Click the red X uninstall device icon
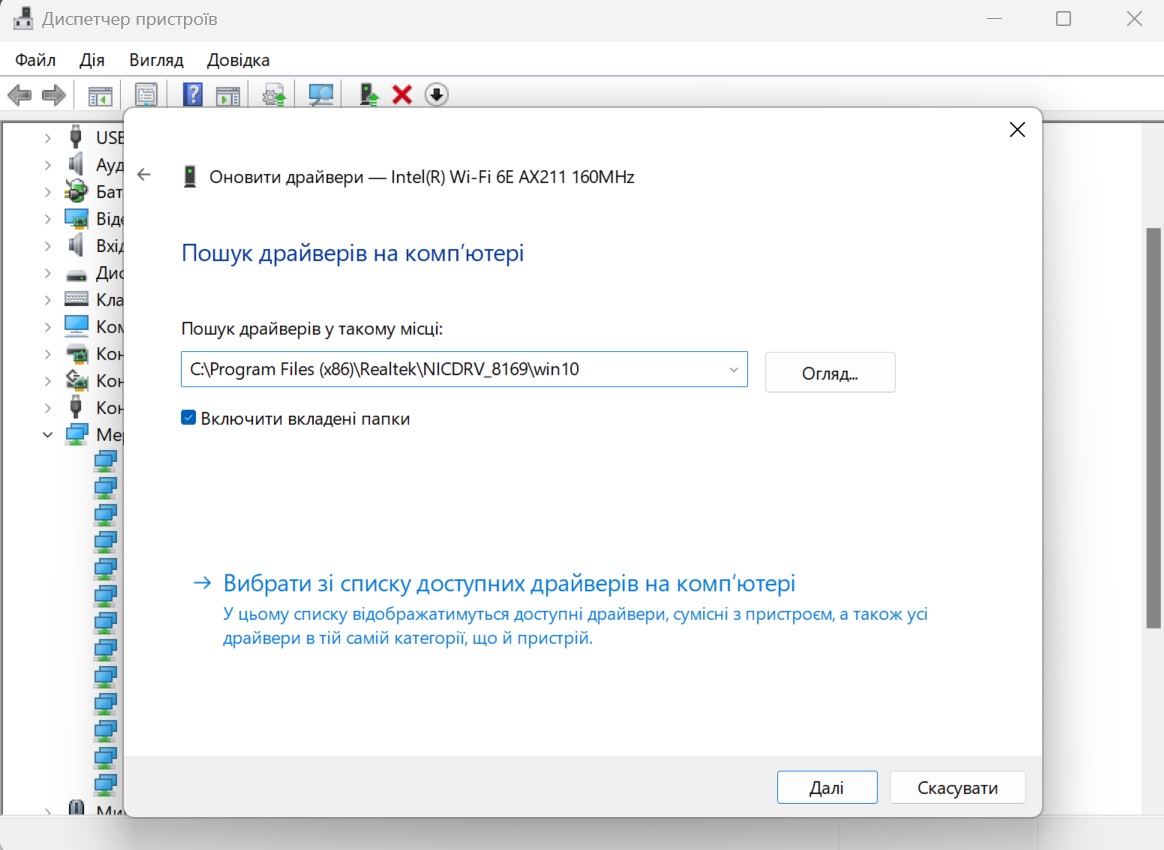Screen dimensions: 1164x850 click(x=402, y=95)
